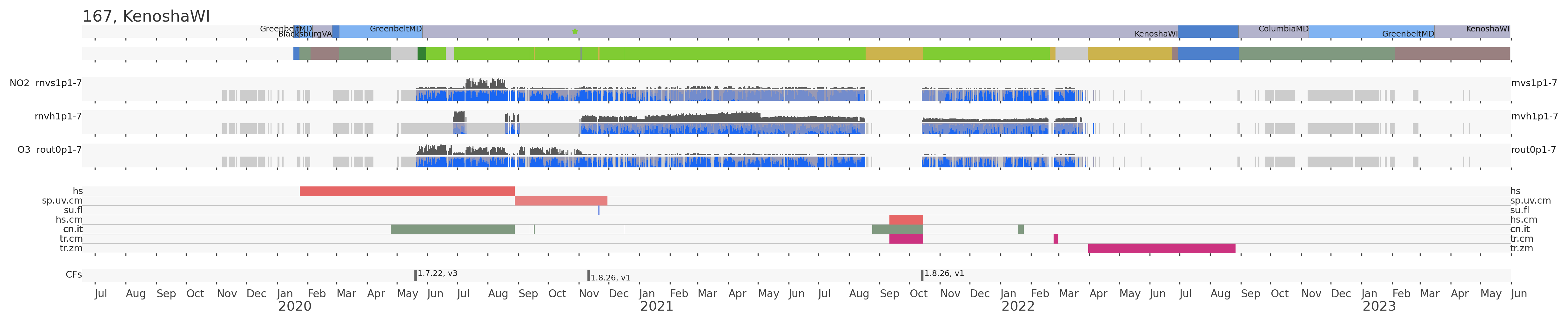Click the green star marker in top bar

(575, 32)
